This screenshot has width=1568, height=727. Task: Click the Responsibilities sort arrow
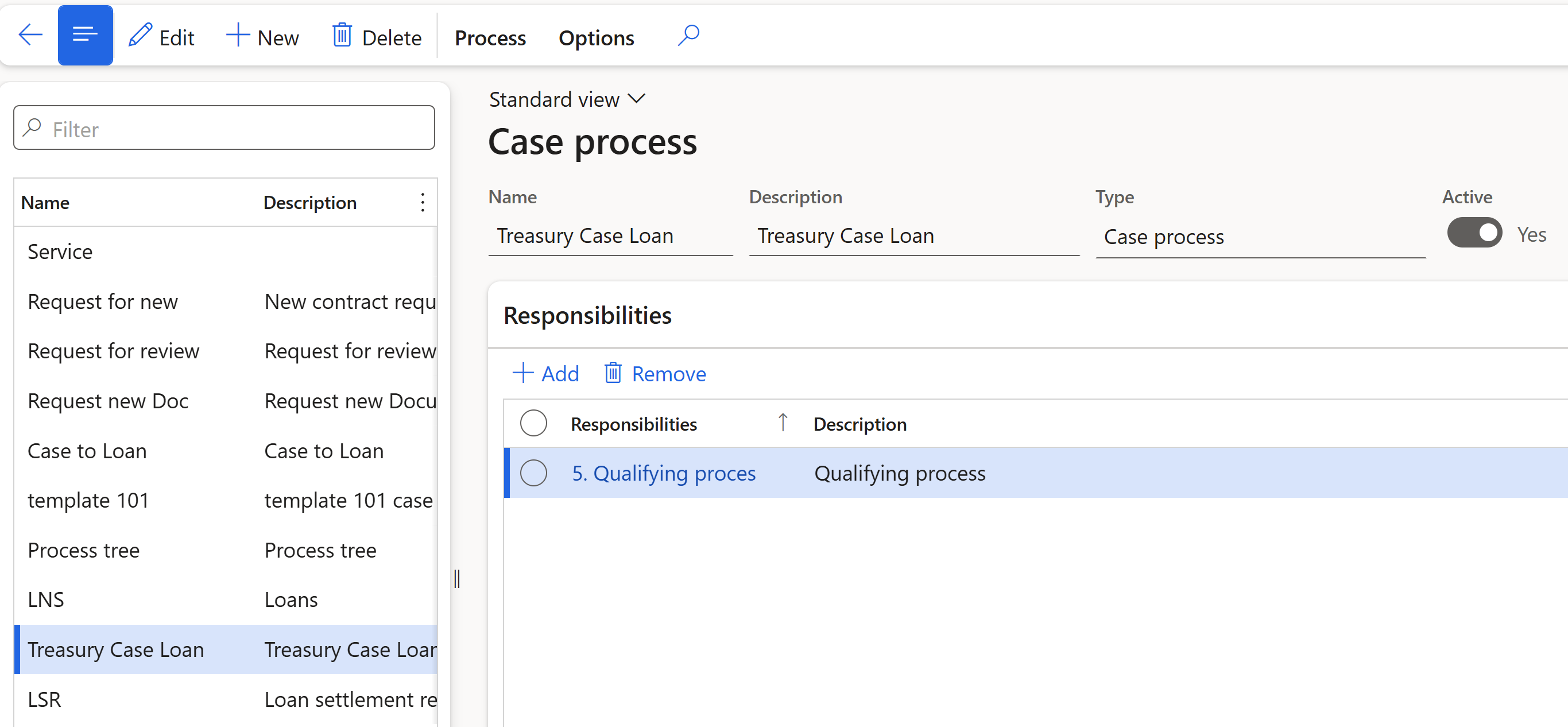[783, 422]
